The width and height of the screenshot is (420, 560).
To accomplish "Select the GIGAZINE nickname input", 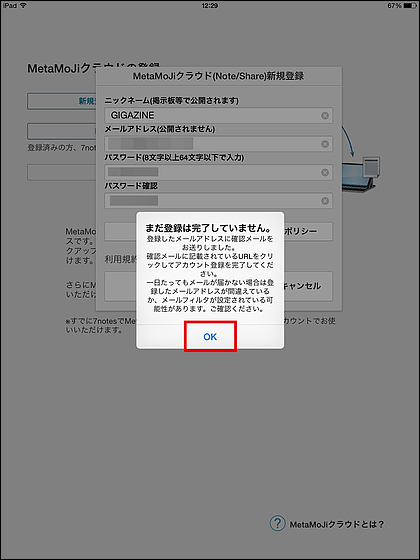I will click(x=219, y=116).
